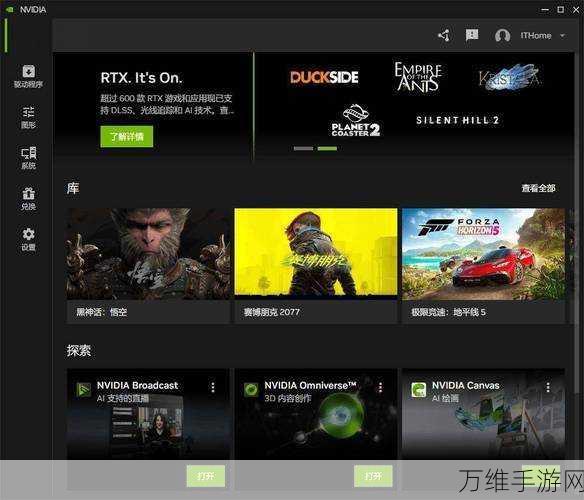Image resolution: width=584 pixels, height=500 pixels.
Task: Open the Drivers section in sidebar
Action: click(x=28, y=76)
